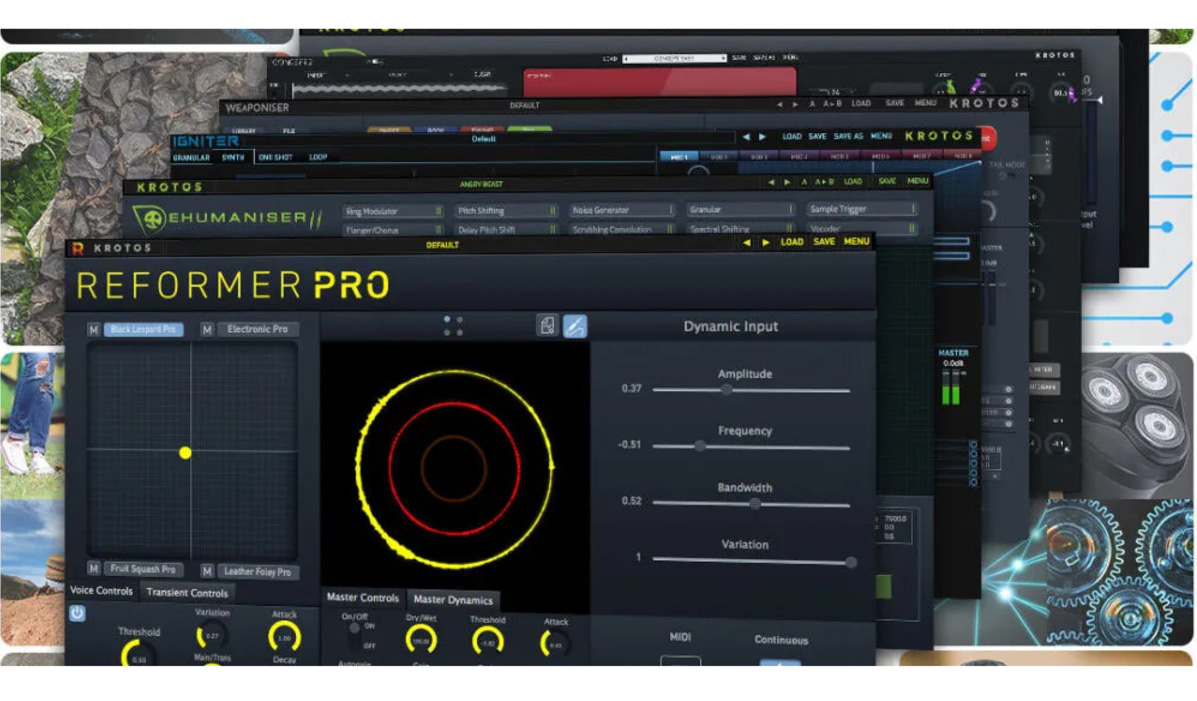
Task: Open the Electronic Pro library selector
Action: pos(257,330)
